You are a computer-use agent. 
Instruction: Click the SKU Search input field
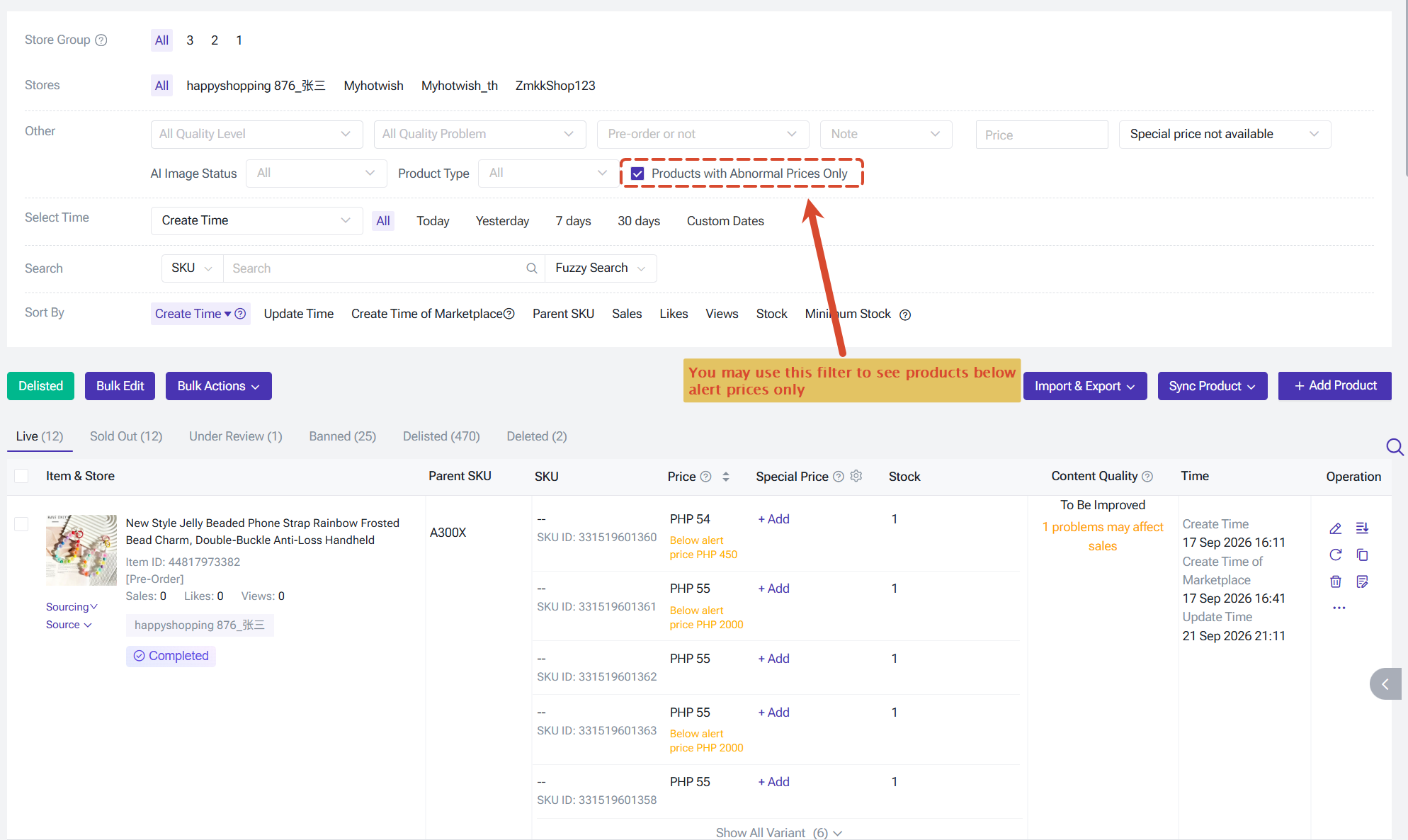[x=375, y=268]
